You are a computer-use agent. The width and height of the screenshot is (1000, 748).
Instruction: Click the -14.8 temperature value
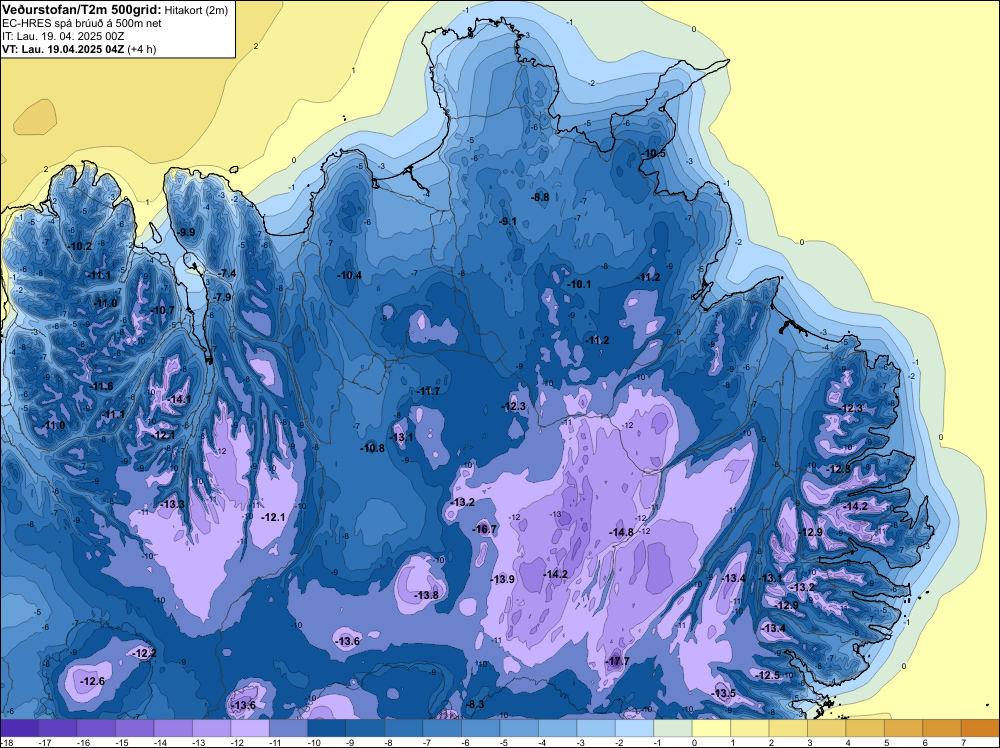pos(621,532)
